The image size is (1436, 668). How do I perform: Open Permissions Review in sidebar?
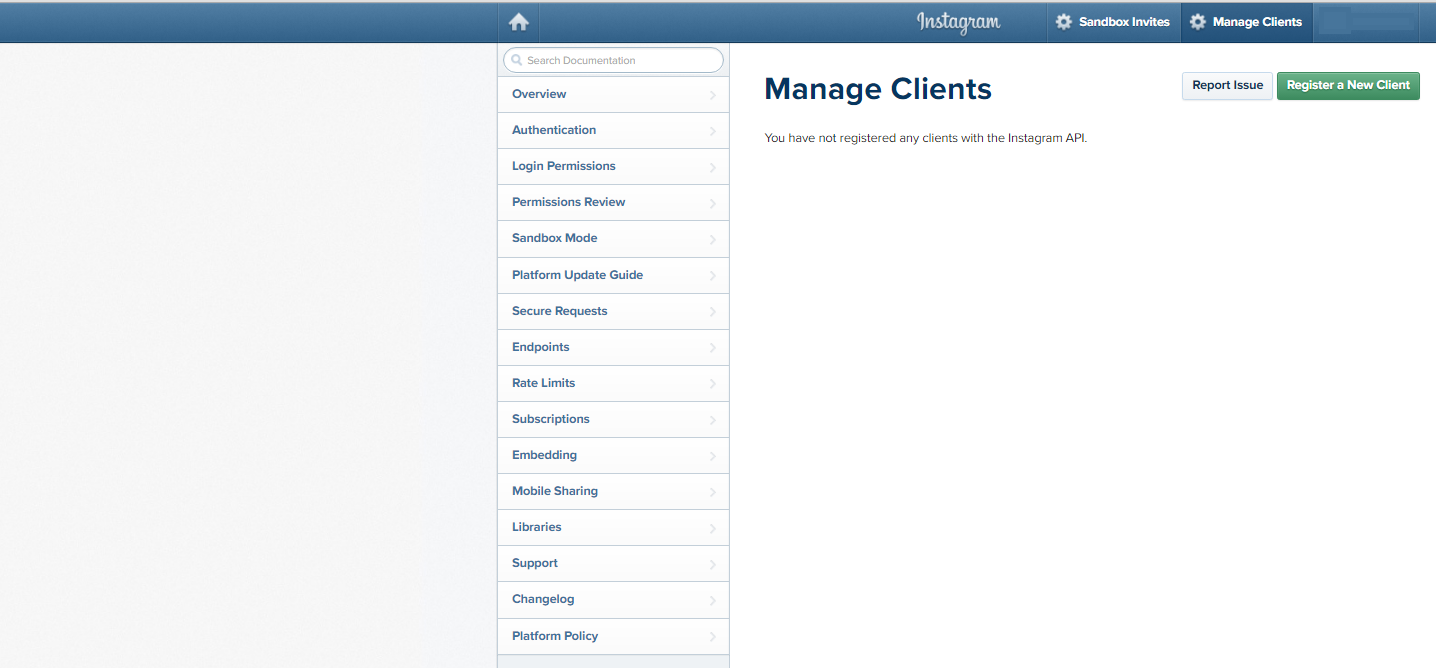pos(613,203)
